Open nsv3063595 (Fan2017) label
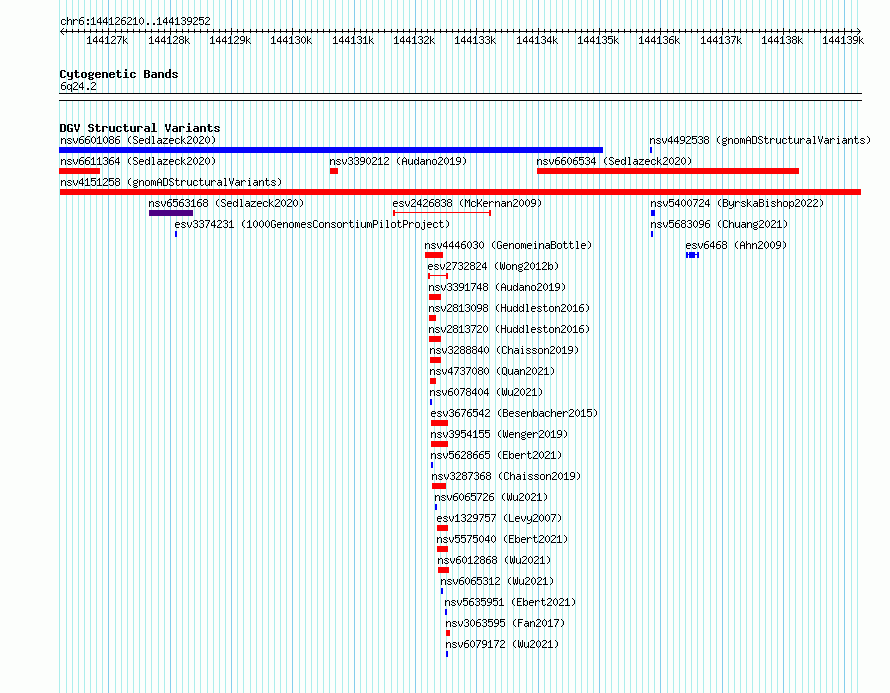The image size is (890, 693). click(x=505, y=623)
